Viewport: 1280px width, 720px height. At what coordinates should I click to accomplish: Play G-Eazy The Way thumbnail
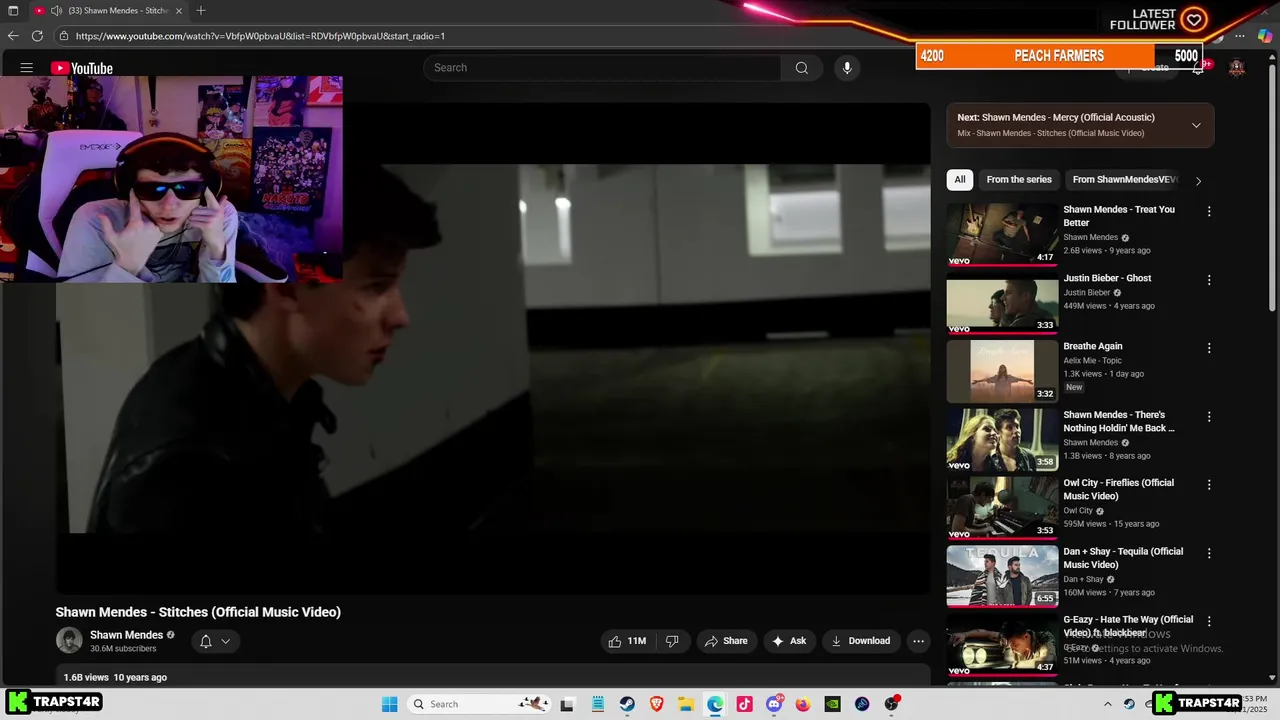pos(1002,643)
